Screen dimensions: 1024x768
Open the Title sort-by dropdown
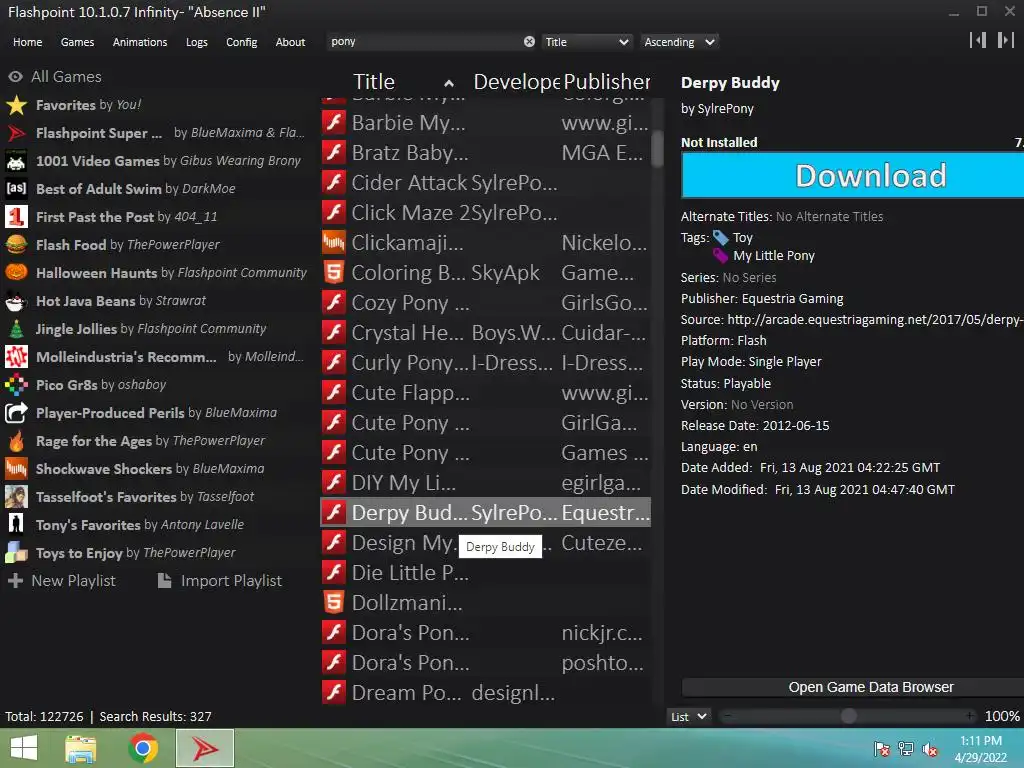pyautogui.click(x=587, y=42)
